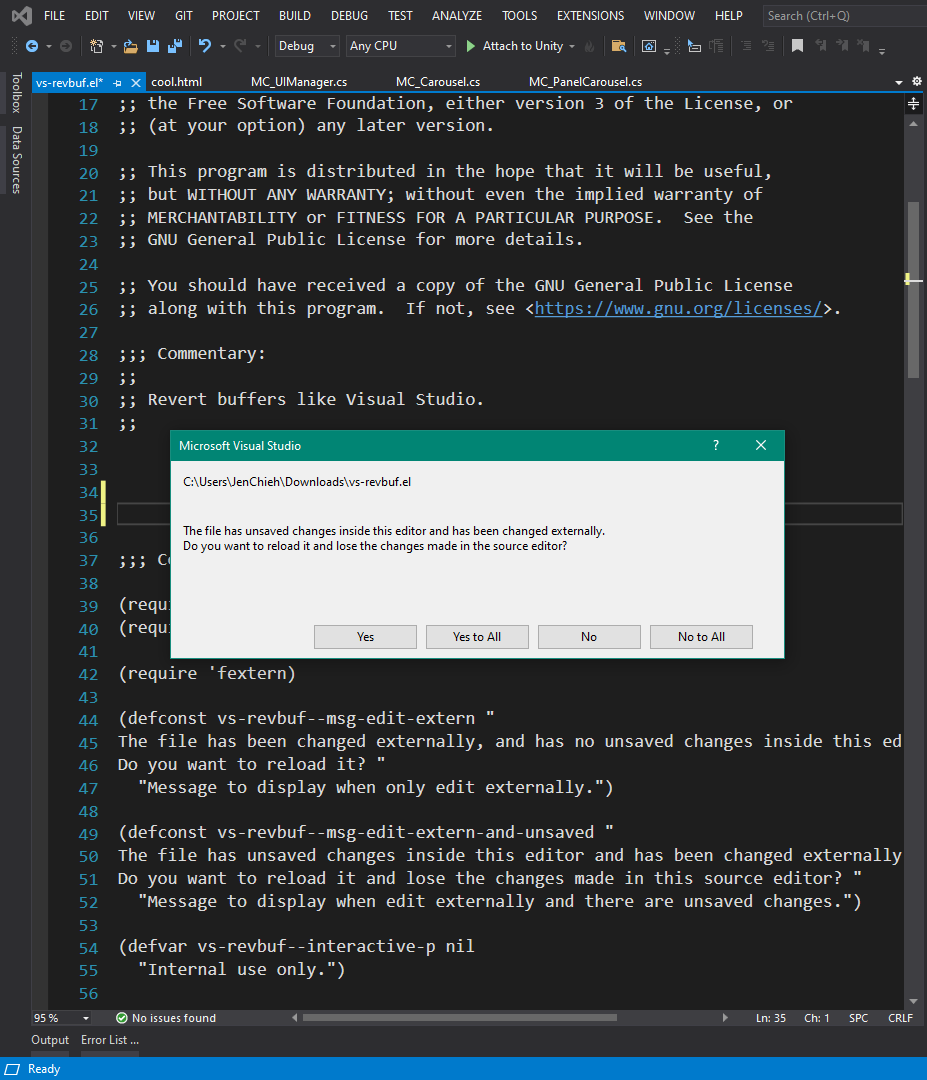
Task: Expand the Navigate Backward dropdown arrow
Action: pyautogui.click(x=49, y=46)
